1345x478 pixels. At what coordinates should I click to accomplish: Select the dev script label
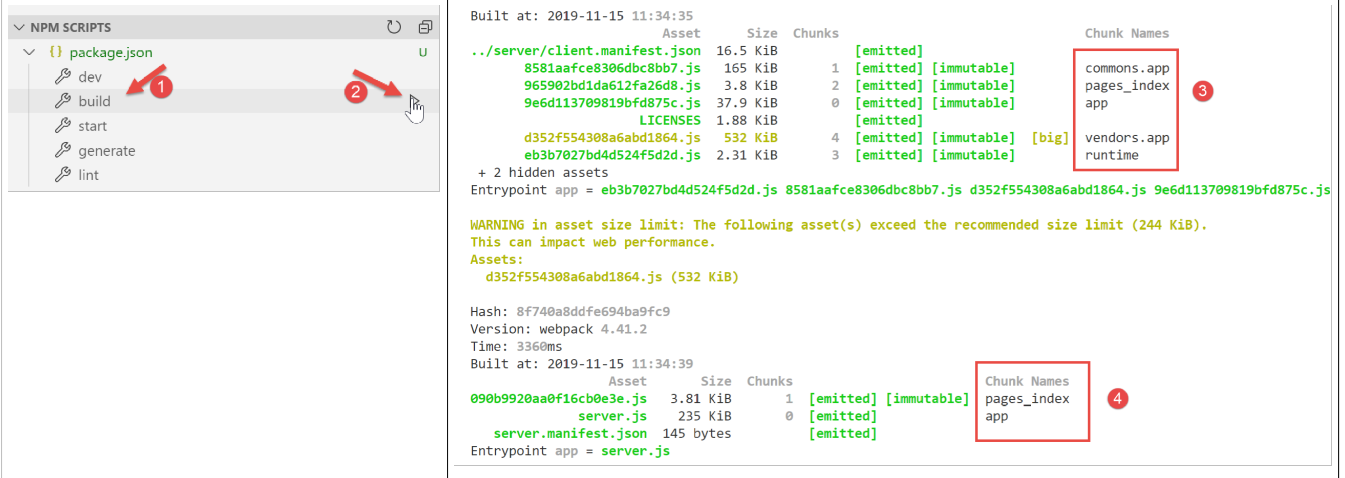(x=90, y=77)
